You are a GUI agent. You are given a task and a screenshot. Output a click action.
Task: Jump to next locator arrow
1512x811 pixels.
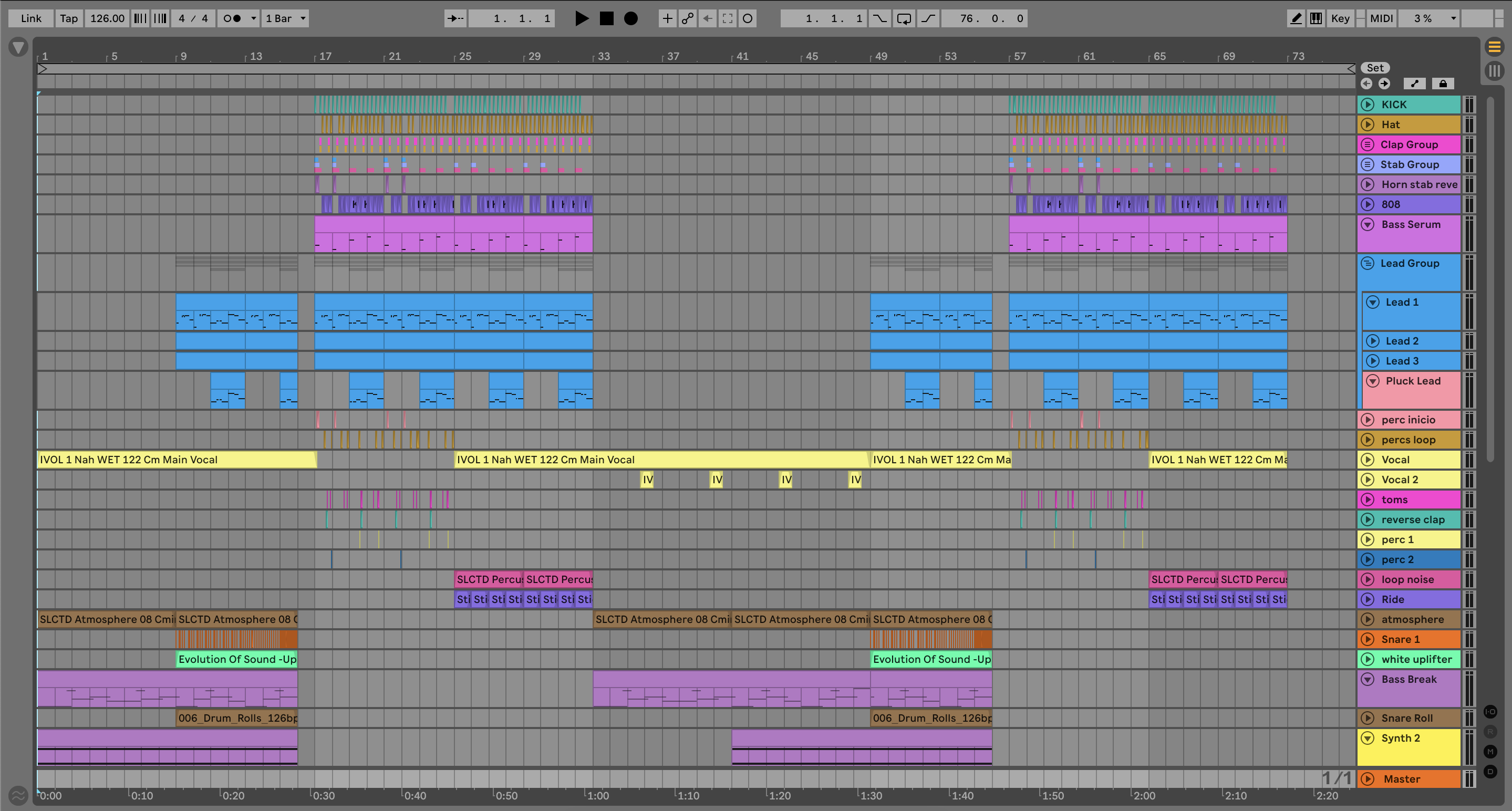point(1384,84)
